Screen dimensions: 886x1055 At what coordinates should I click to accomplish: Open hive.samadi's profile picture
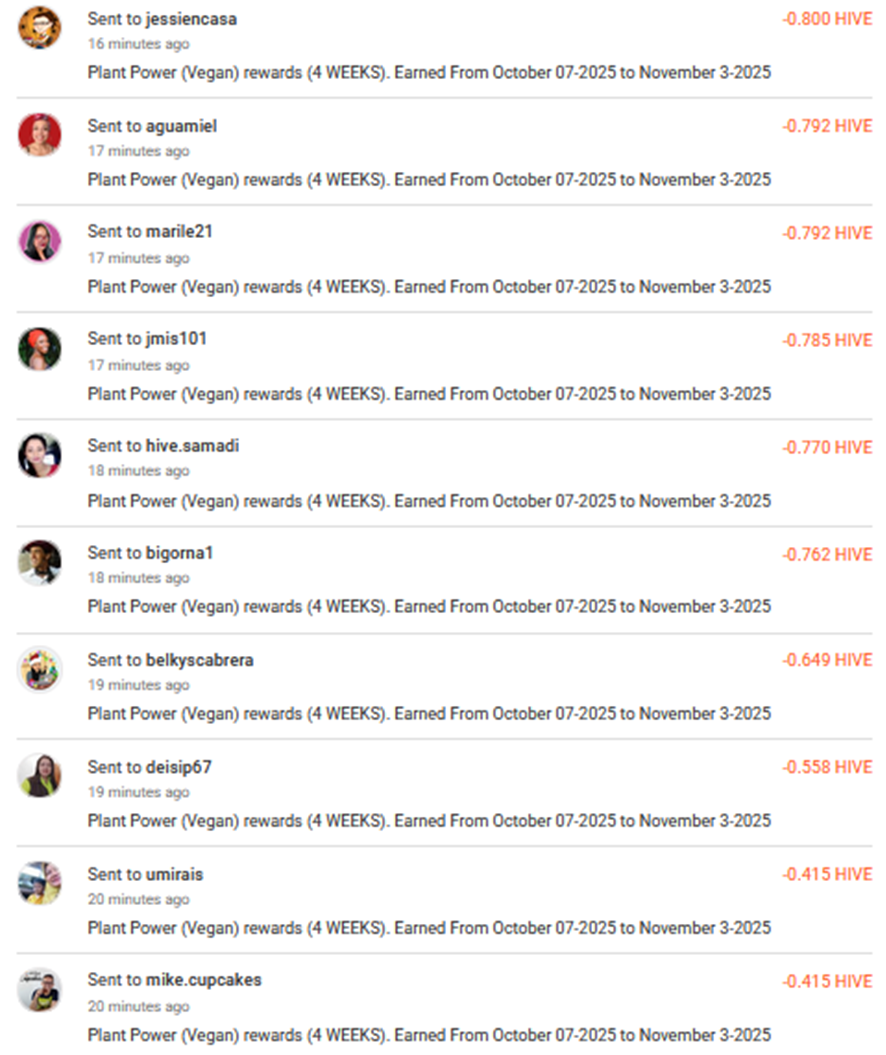[x=40, y=455]
